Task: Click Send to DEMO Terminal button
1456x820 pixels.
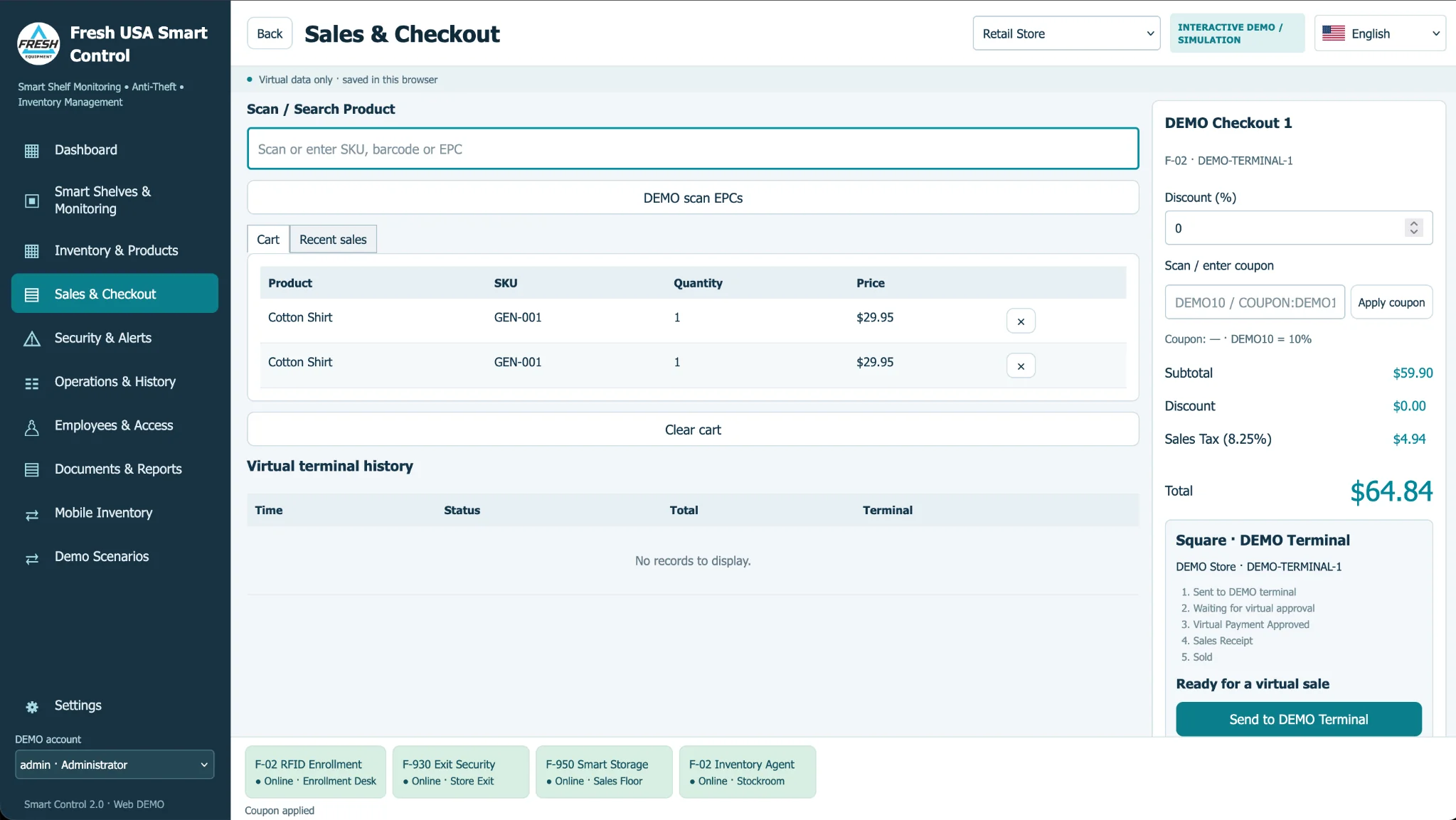Action: click(x=1298, y=719)
